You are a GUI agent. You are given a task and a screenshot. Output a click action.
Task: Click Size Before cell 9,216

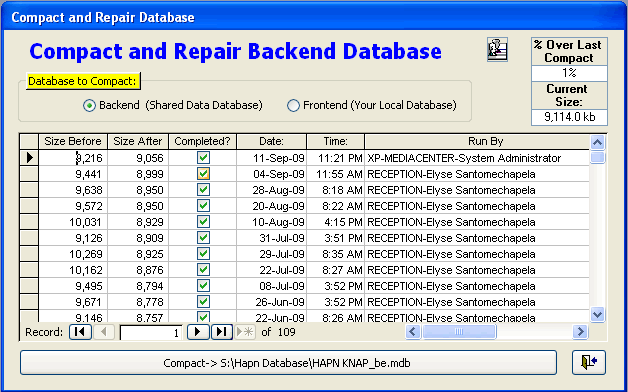pyautogui.click(x=73, y=158)
